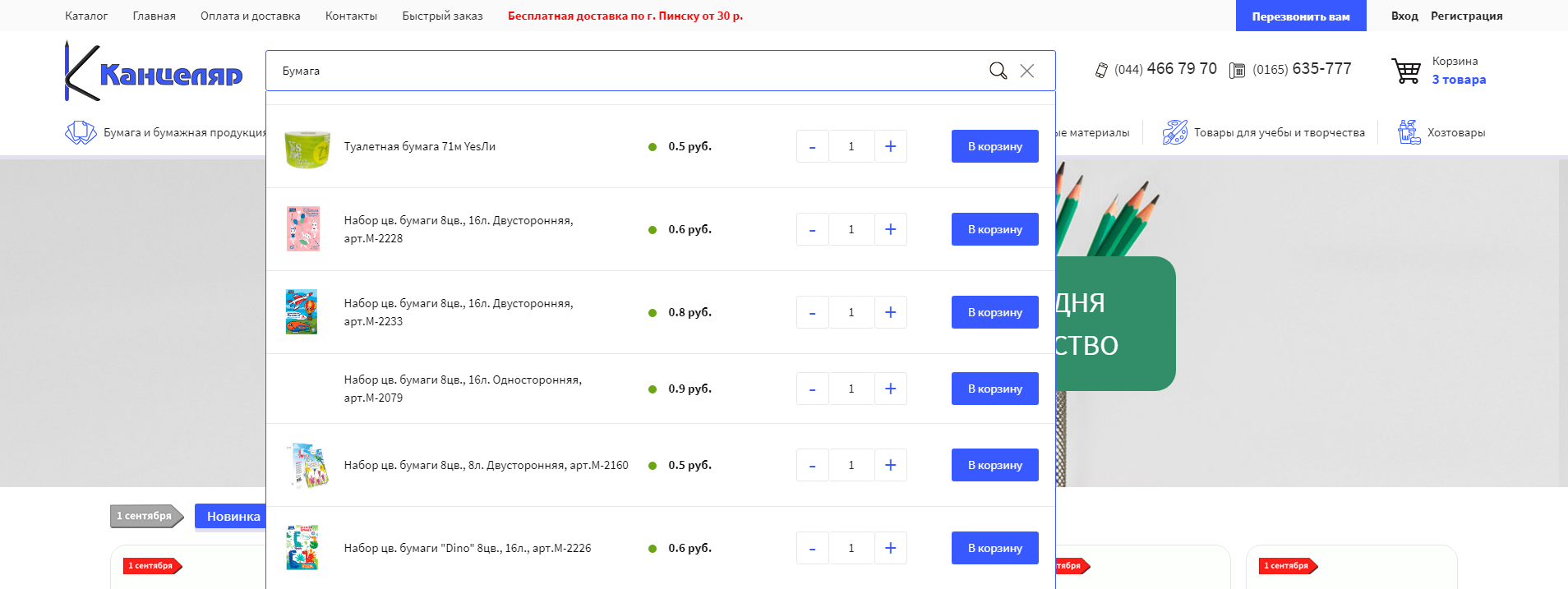Viewport: 1568px width, 589px height.
Task: Click the Товары для учебы и творчества icon
Action: tap(1174, 132)
